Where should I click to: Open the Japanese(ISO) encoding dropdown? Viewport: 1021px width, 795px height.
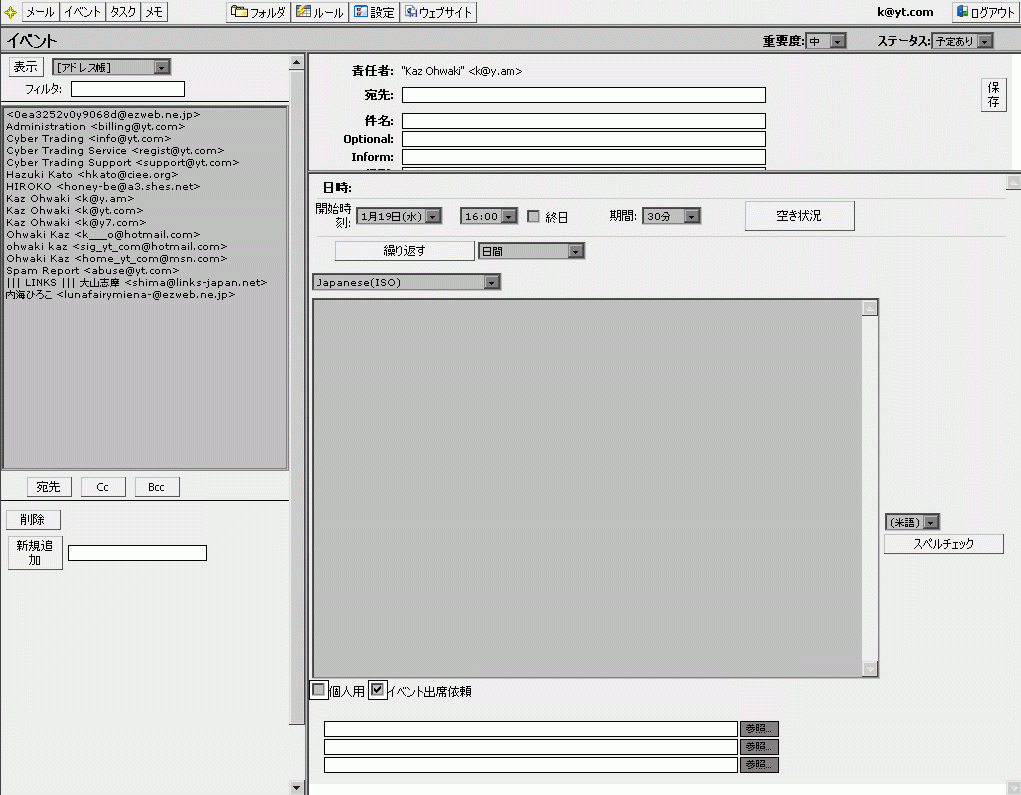(x=406, y=283)
